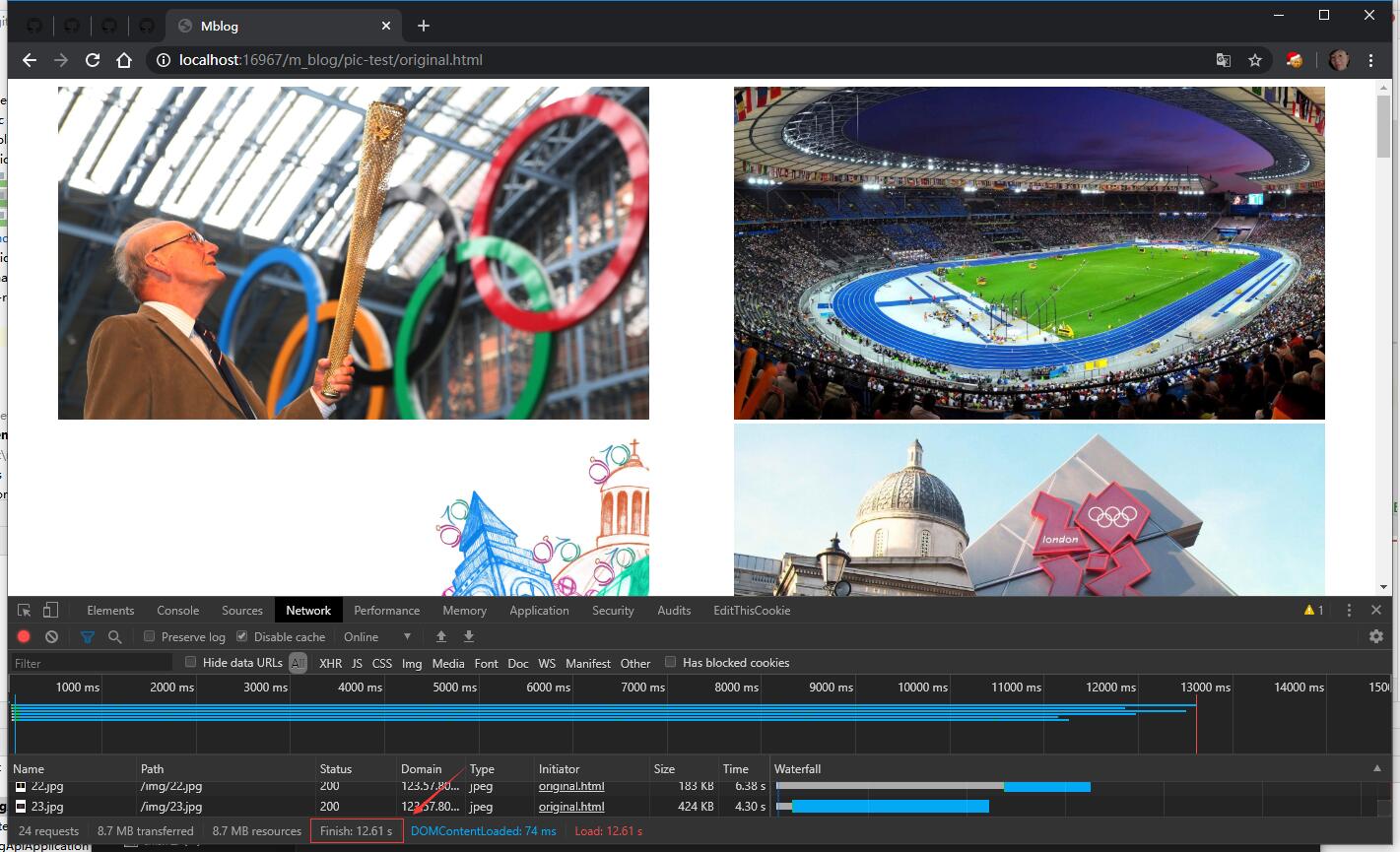Uncheck Disable cache checkbox
The image size is (1400, 852).
[x=242, y=637]
